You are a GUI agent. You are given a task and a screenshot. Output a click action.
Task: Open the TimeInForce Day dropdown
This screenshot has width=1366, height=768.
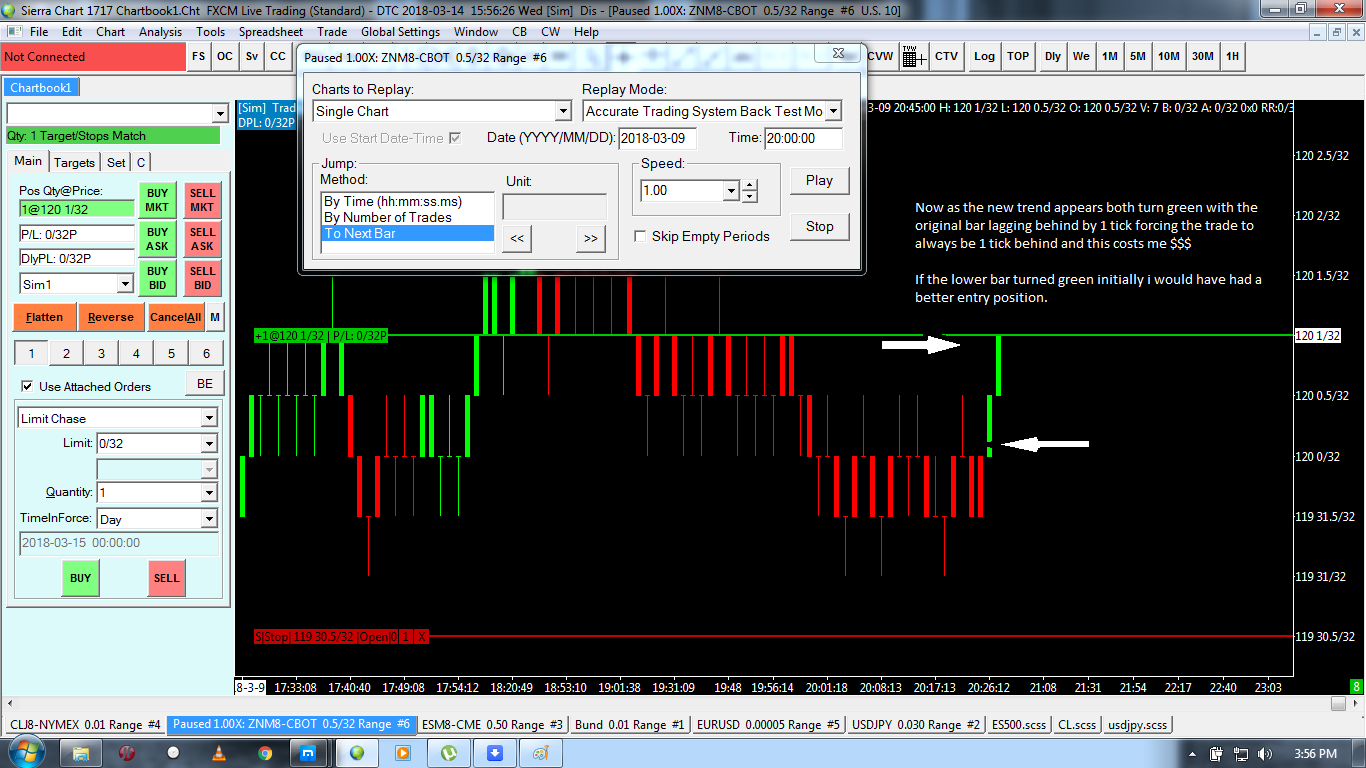209,519
